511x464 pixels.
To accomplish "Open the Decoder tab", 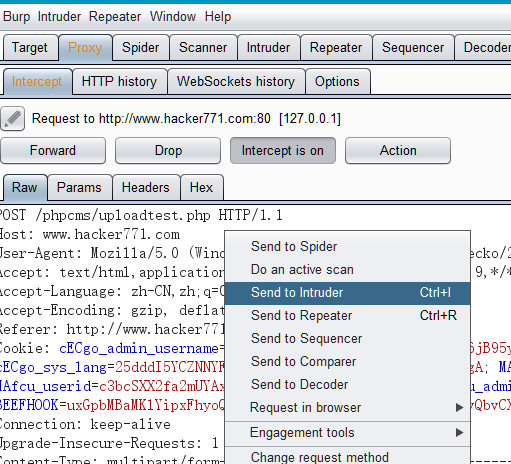I will coord(483,48).
